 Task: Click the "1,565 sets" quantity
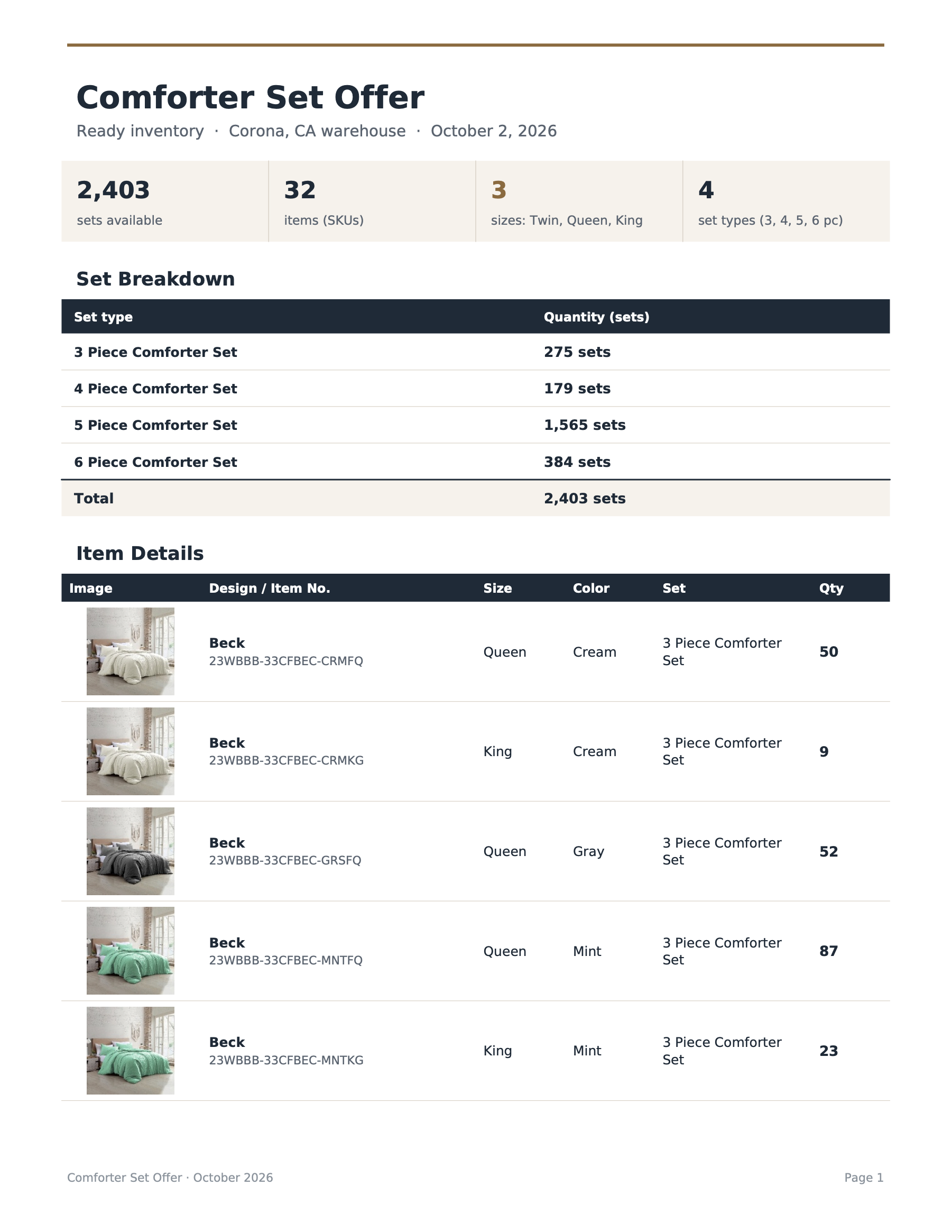pyautogui.click(x=585, y=425)
